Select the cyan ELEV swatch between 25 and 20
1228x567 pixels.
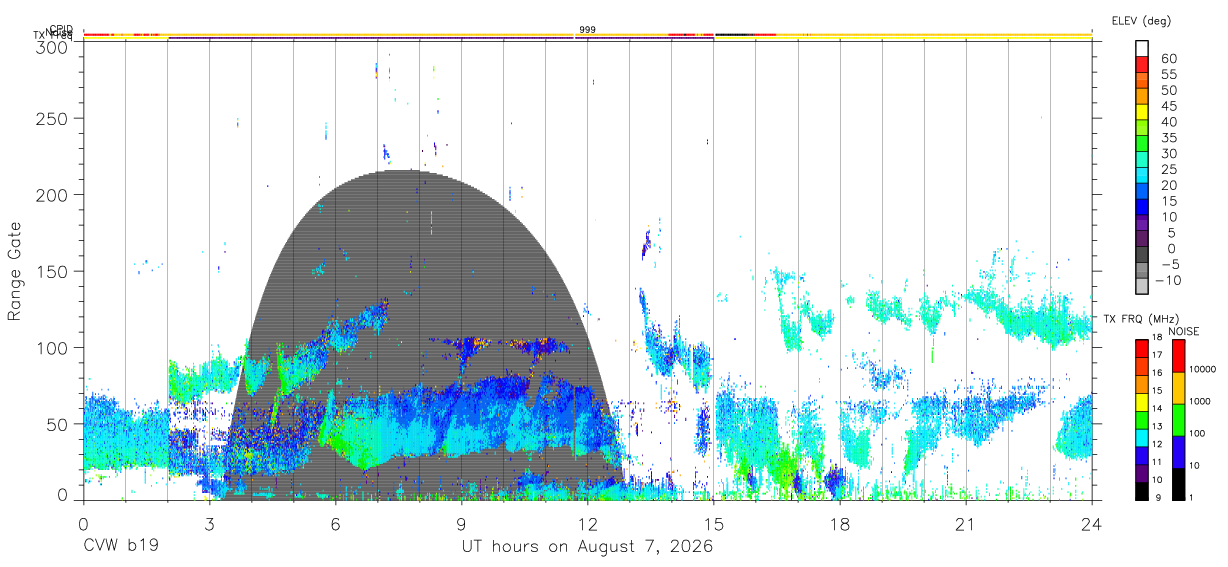pos(1141,175)
